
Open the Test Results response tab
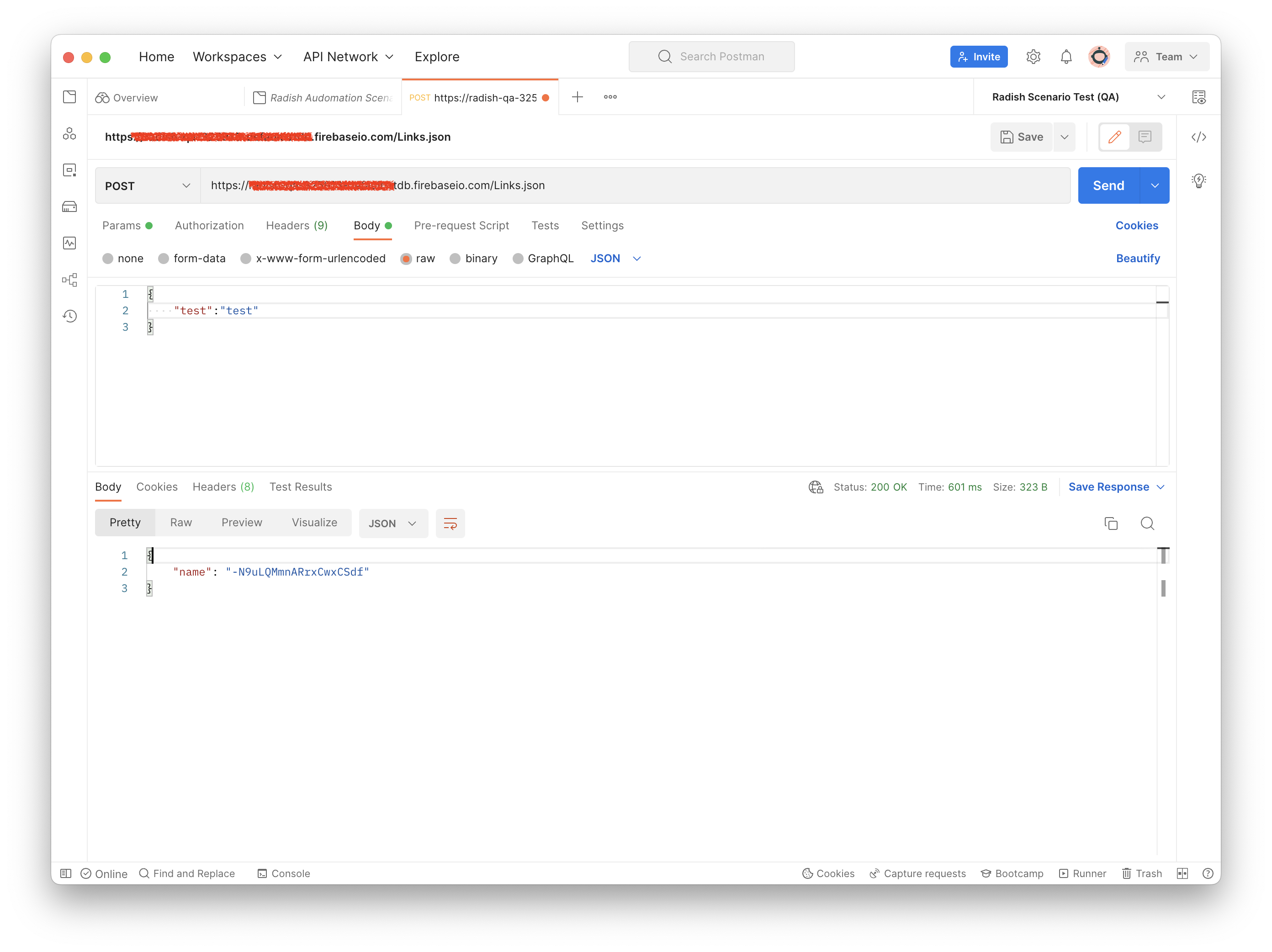[x=301, y=487]
